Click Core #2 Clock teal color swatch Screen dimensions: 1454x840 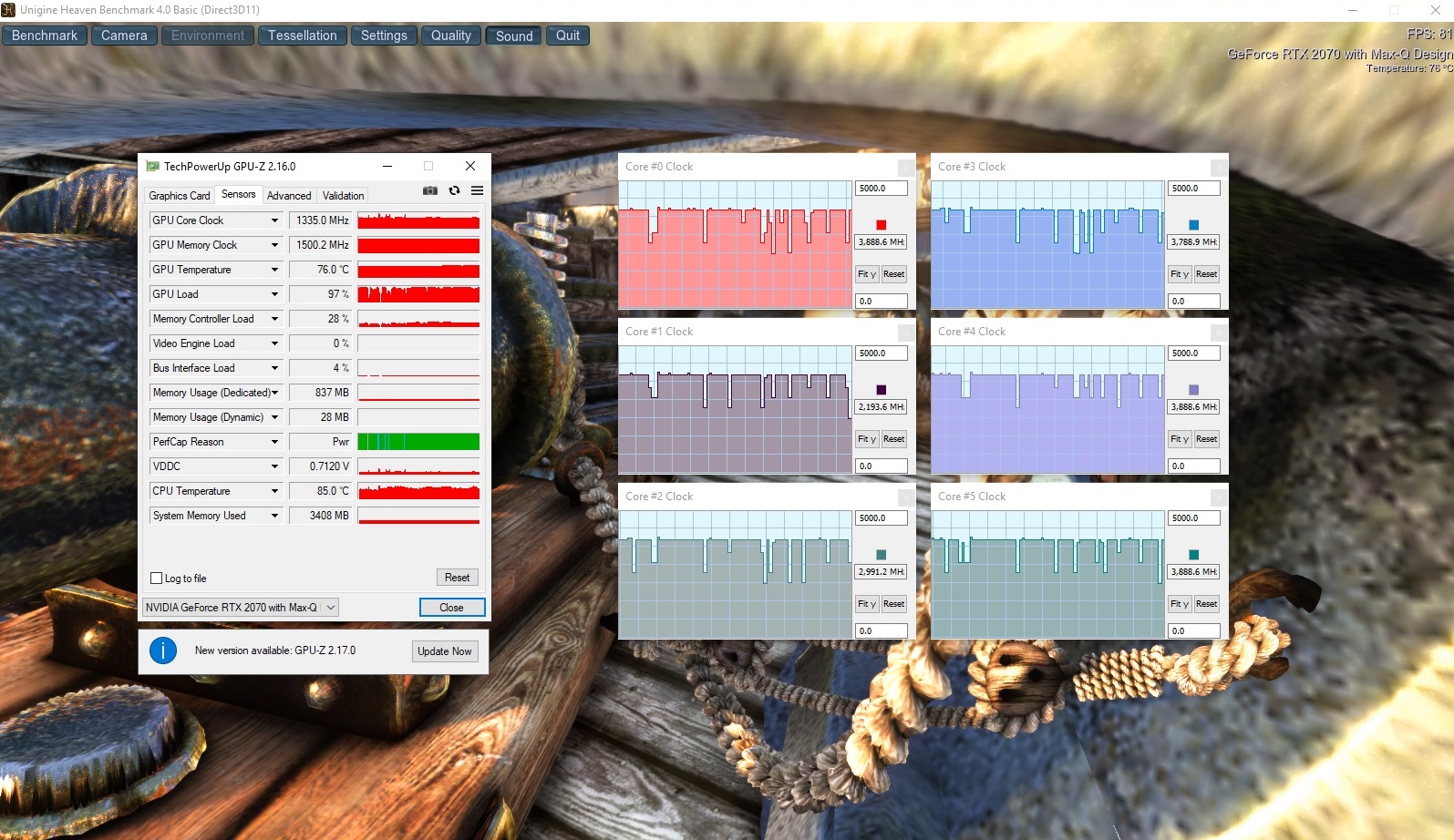882,555
